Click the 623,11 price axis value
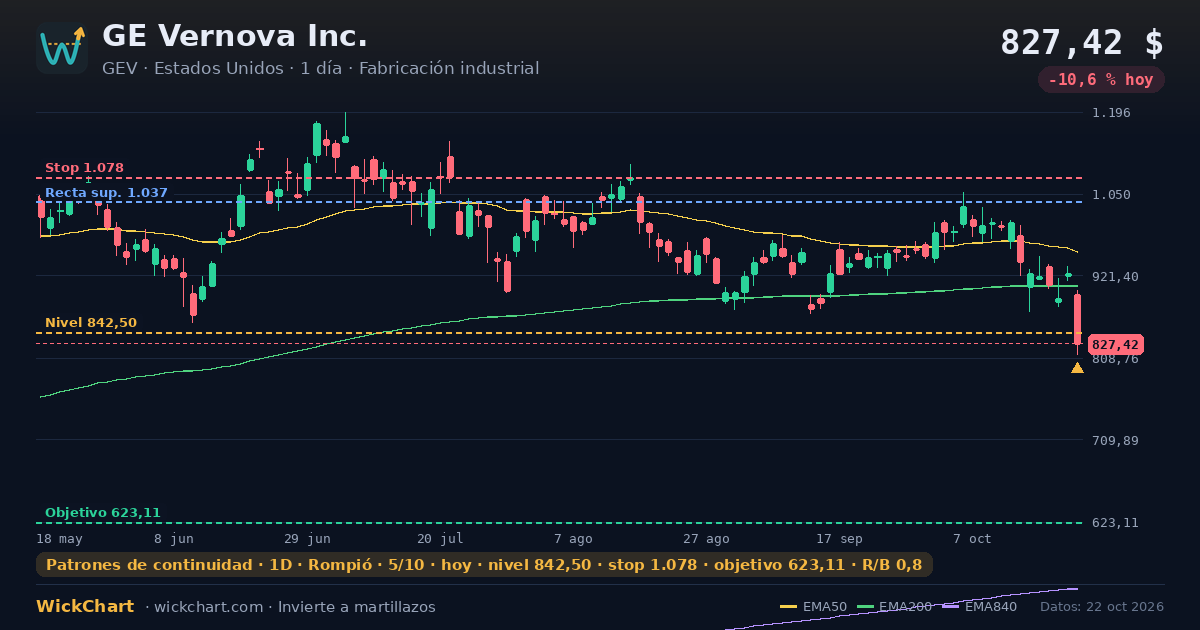 (x=1115, y=523)
